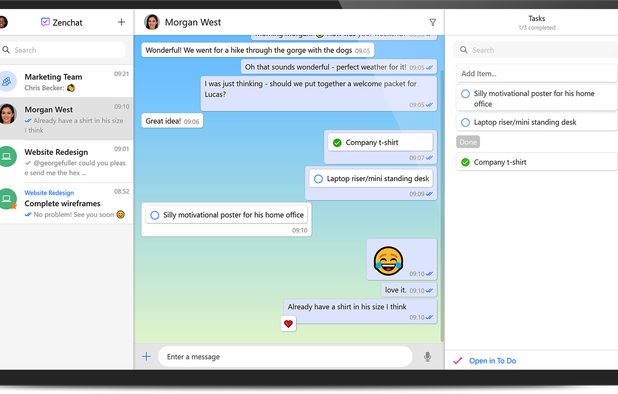Check Laptop riser/mini standing desk in chat
This screenshot has width=618, height=394.
[x=318, y=179]
